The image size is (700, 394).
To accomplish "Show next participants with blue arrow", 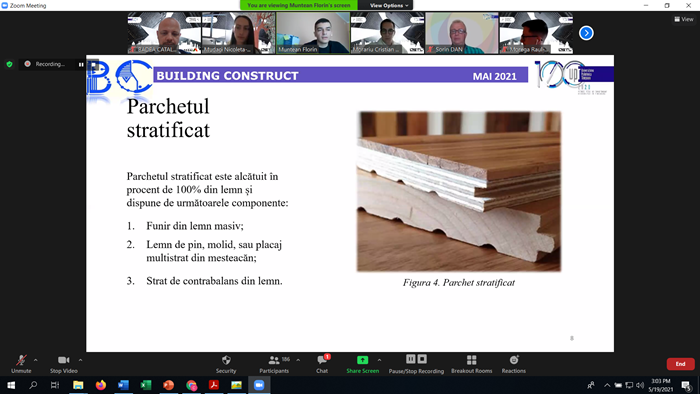I will (x=586, y=33).
